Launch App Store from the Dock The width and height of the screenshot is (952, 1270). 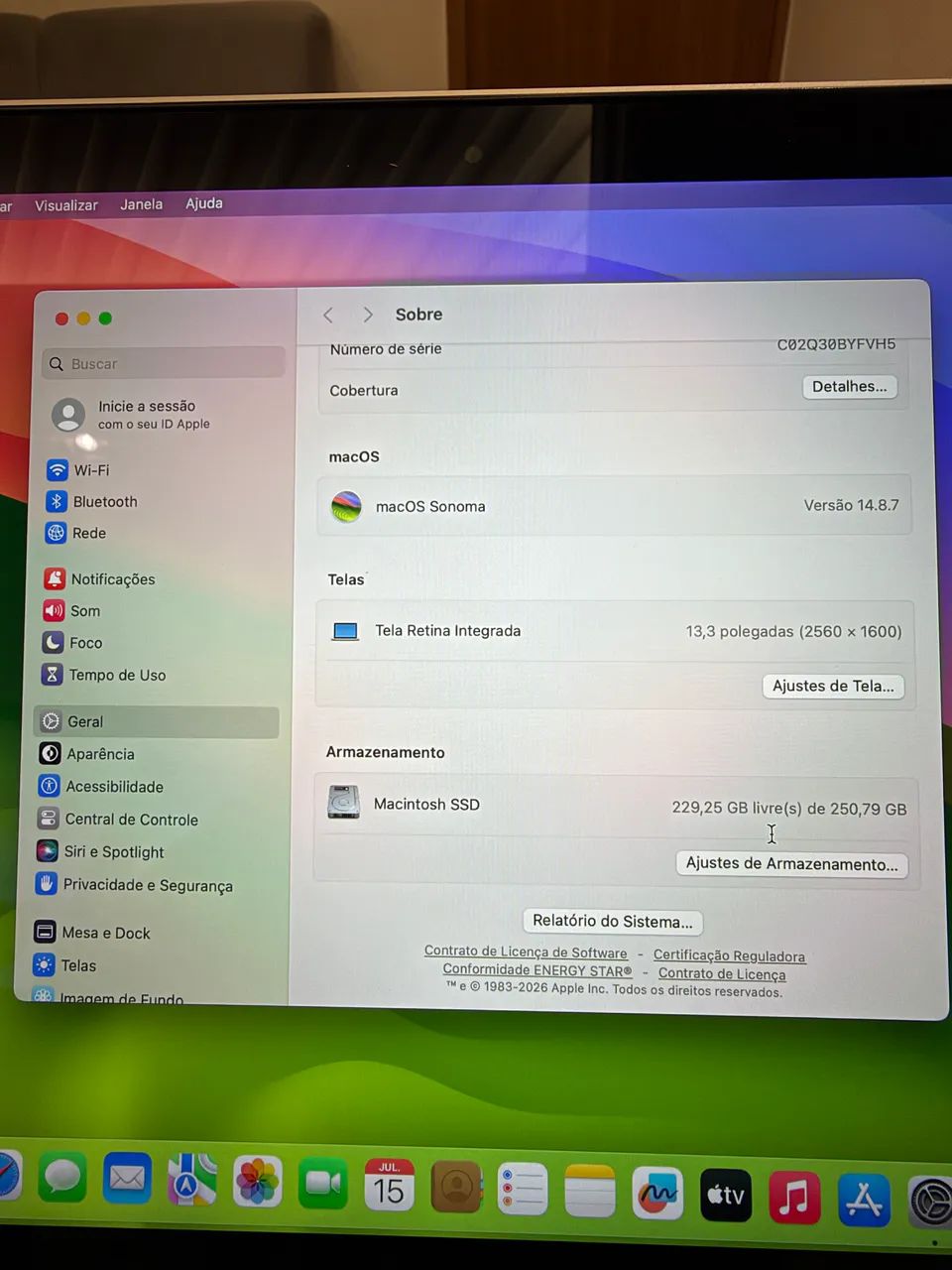click(x=864, y=1200)
